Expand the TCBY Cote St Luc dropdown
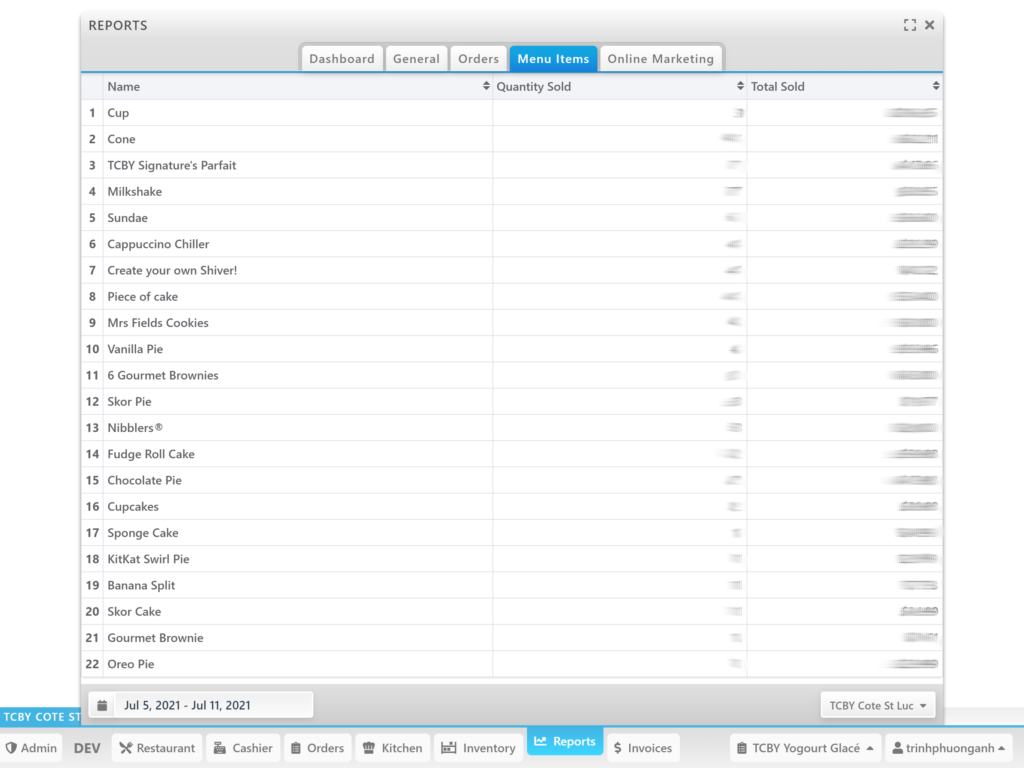This screenshot has height=768, width=1024. 878,705
